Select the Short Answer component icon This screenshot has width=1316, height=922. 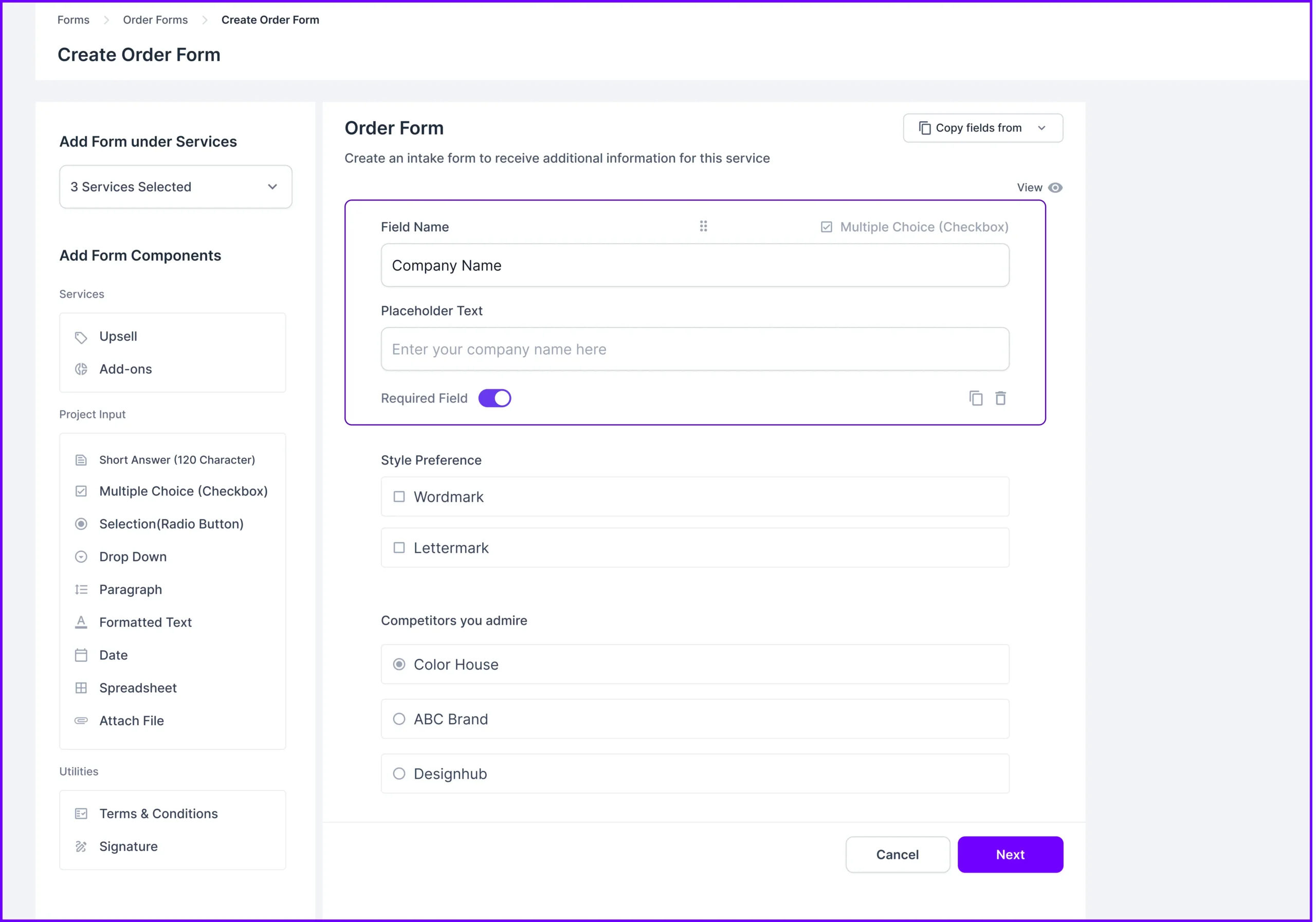(81, 459)
